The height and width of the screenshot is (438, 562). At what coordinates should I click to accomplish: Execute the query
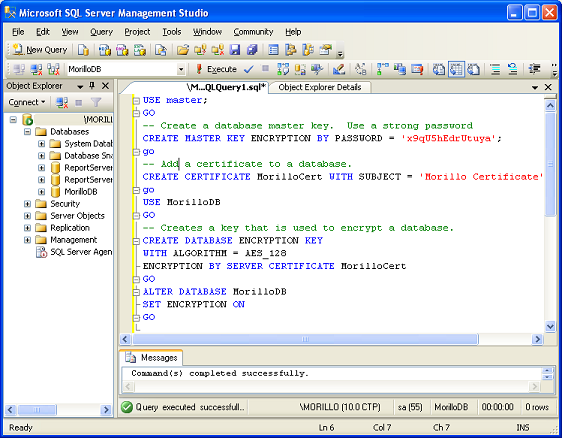(216, 69)
